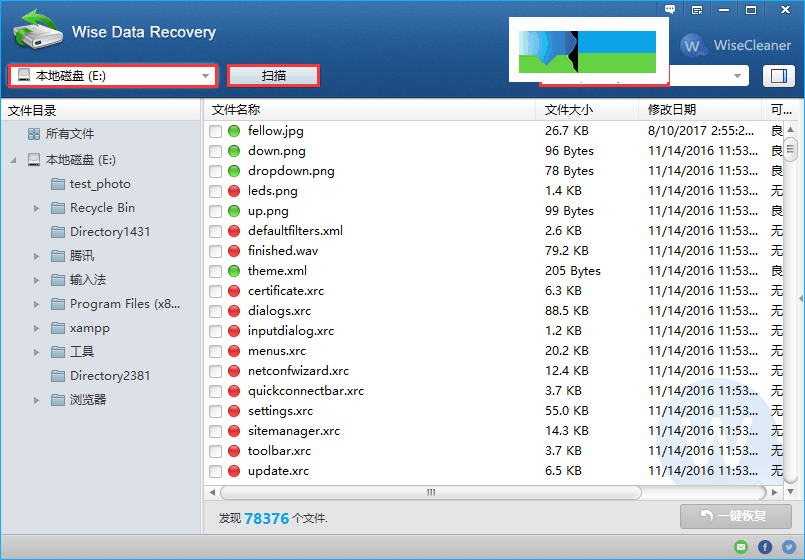The image size is (805, 560).
Task: Select the quickconnectbar.xrc file row
Action: click(494, 391)
